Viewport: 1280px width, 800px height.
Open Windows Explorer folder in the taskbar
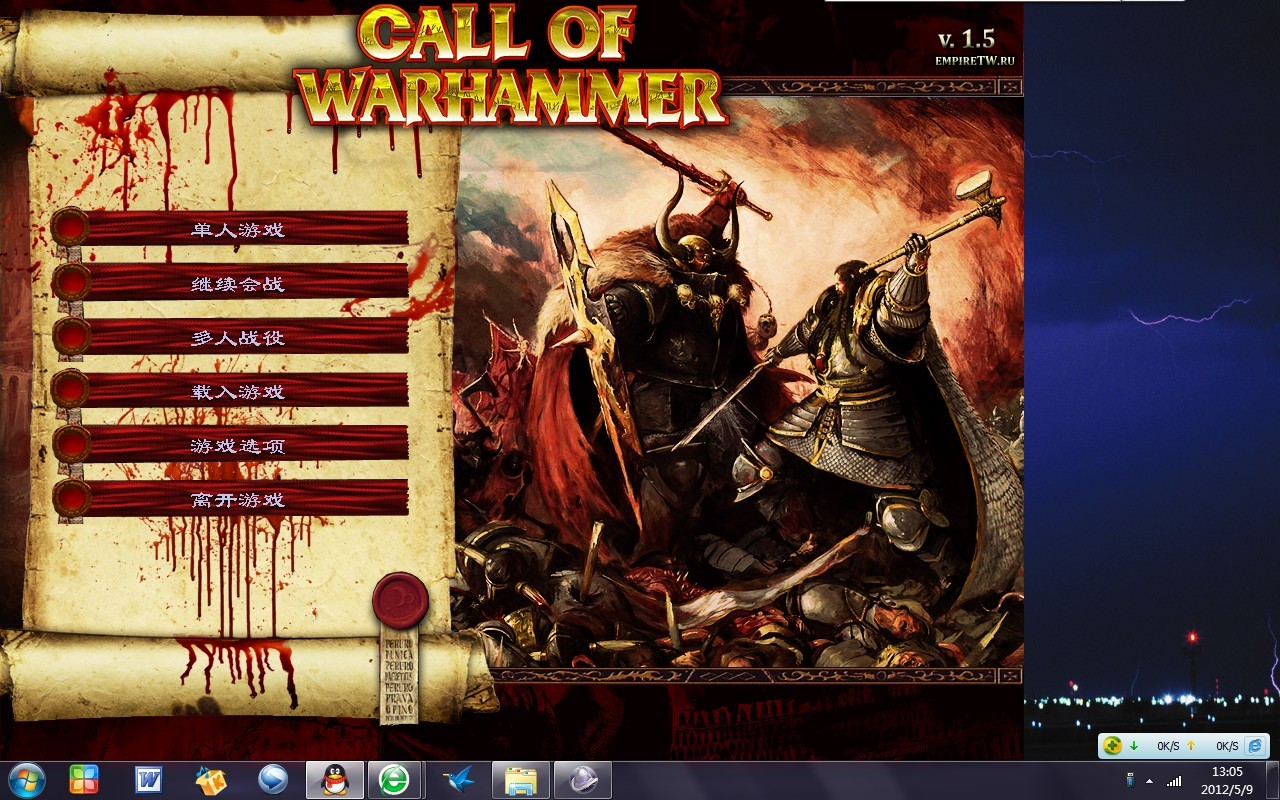(521, 780)
